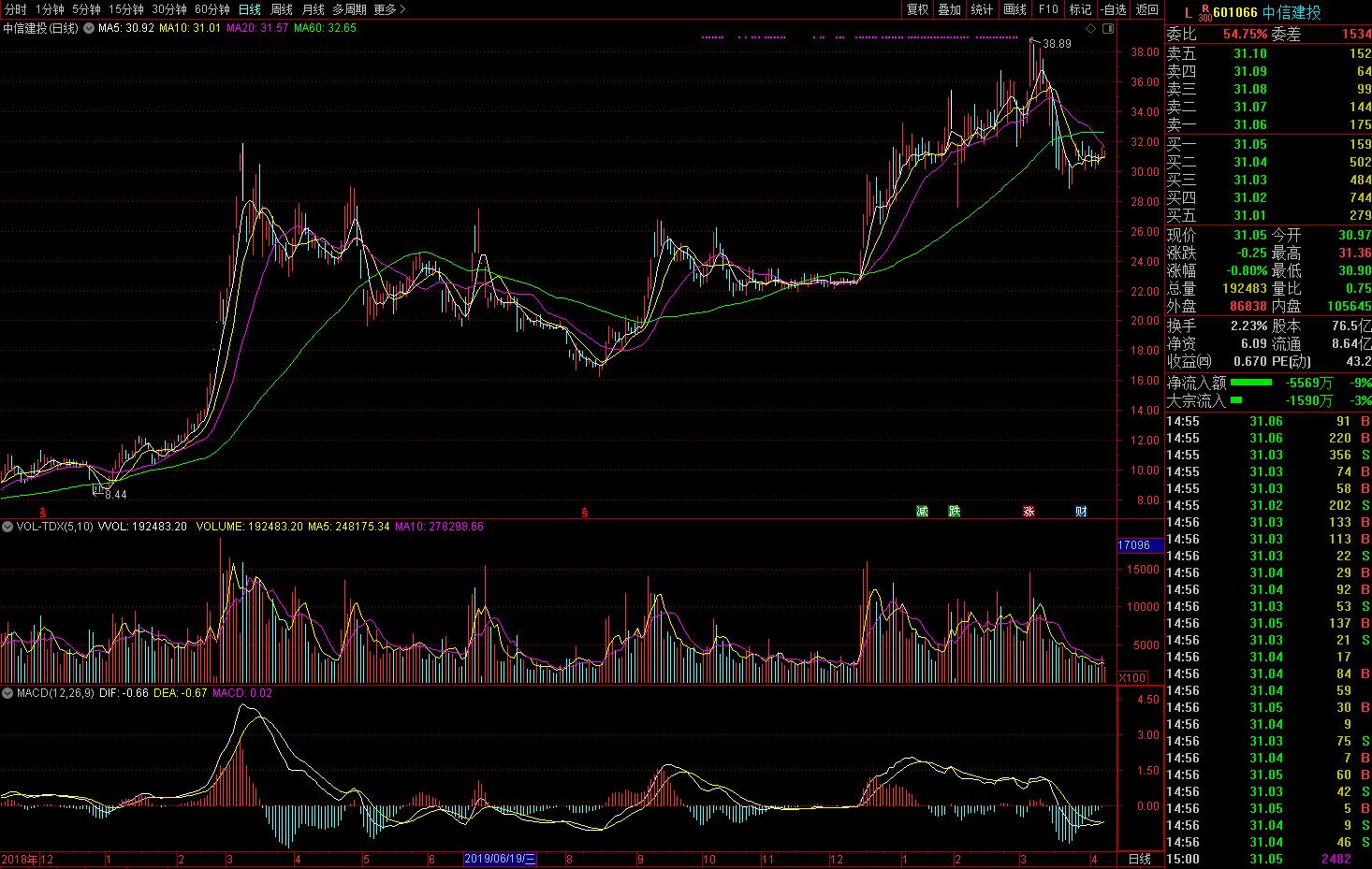
Task: Click 买五 bid price 31.01
Action: click(1249, 215)
